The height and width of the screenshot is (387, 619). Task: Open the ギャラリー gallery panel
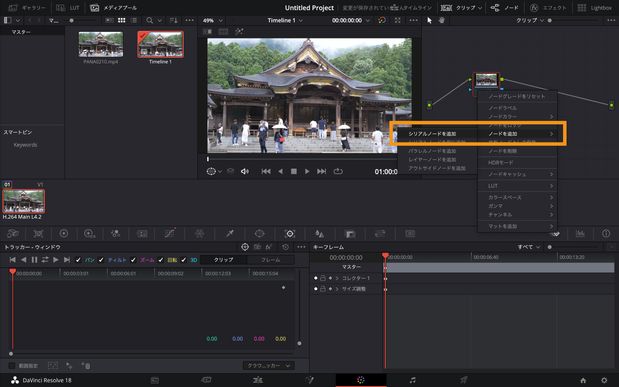(x=27, y=8)
